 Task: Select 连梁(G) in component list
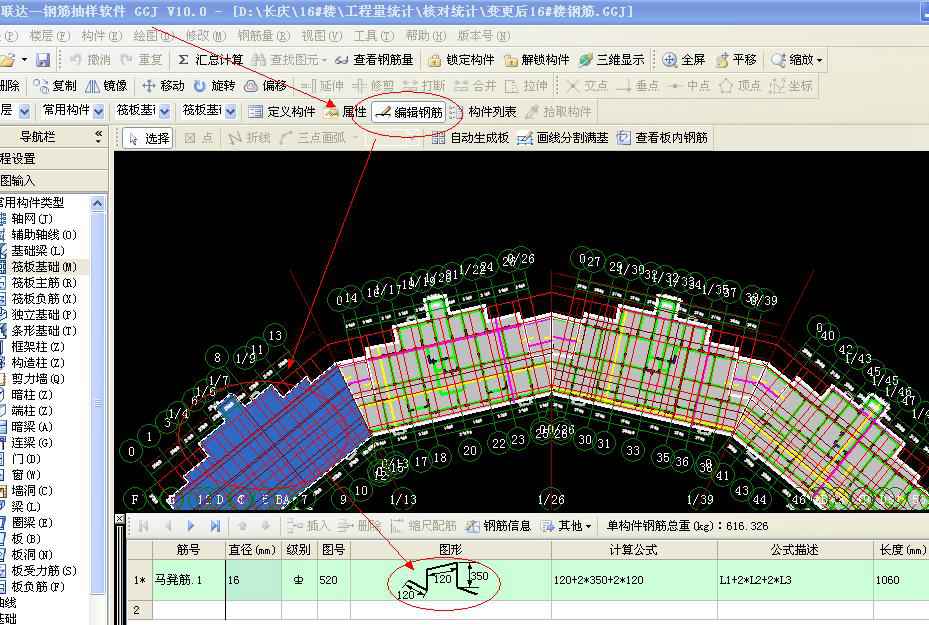pos(32,443)
